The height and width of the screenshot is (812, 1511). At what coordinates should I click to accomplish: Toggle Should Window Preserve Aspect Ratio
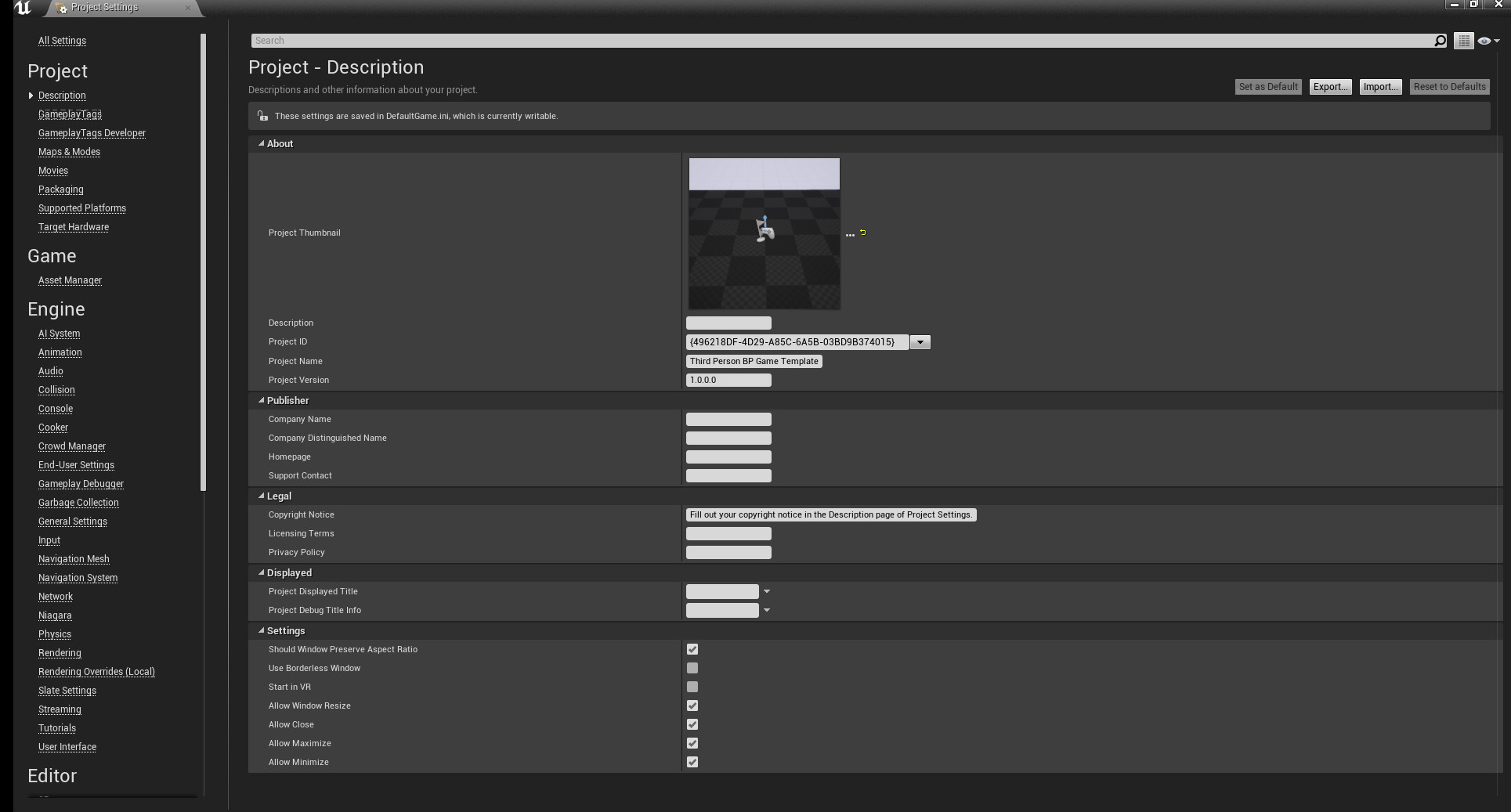pos(692,649)
